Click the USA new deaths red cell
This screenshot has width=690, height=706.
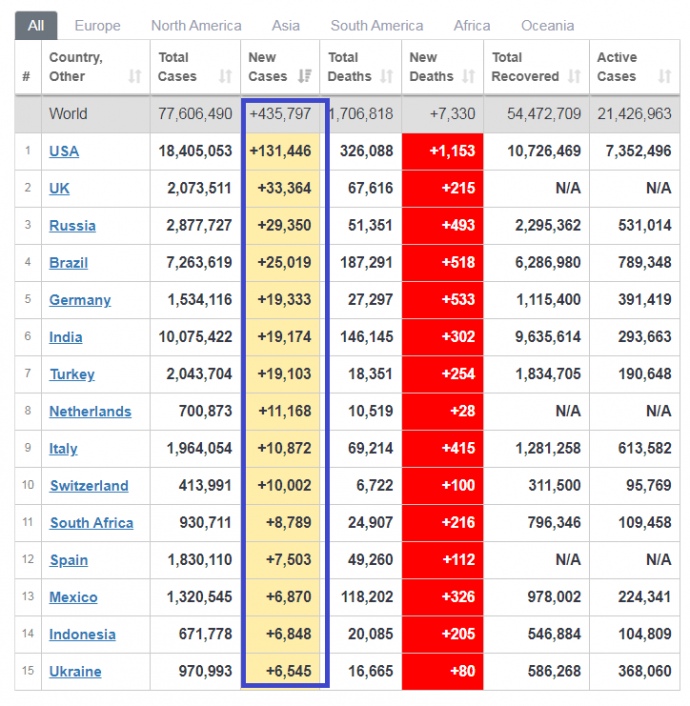point(442,151)
